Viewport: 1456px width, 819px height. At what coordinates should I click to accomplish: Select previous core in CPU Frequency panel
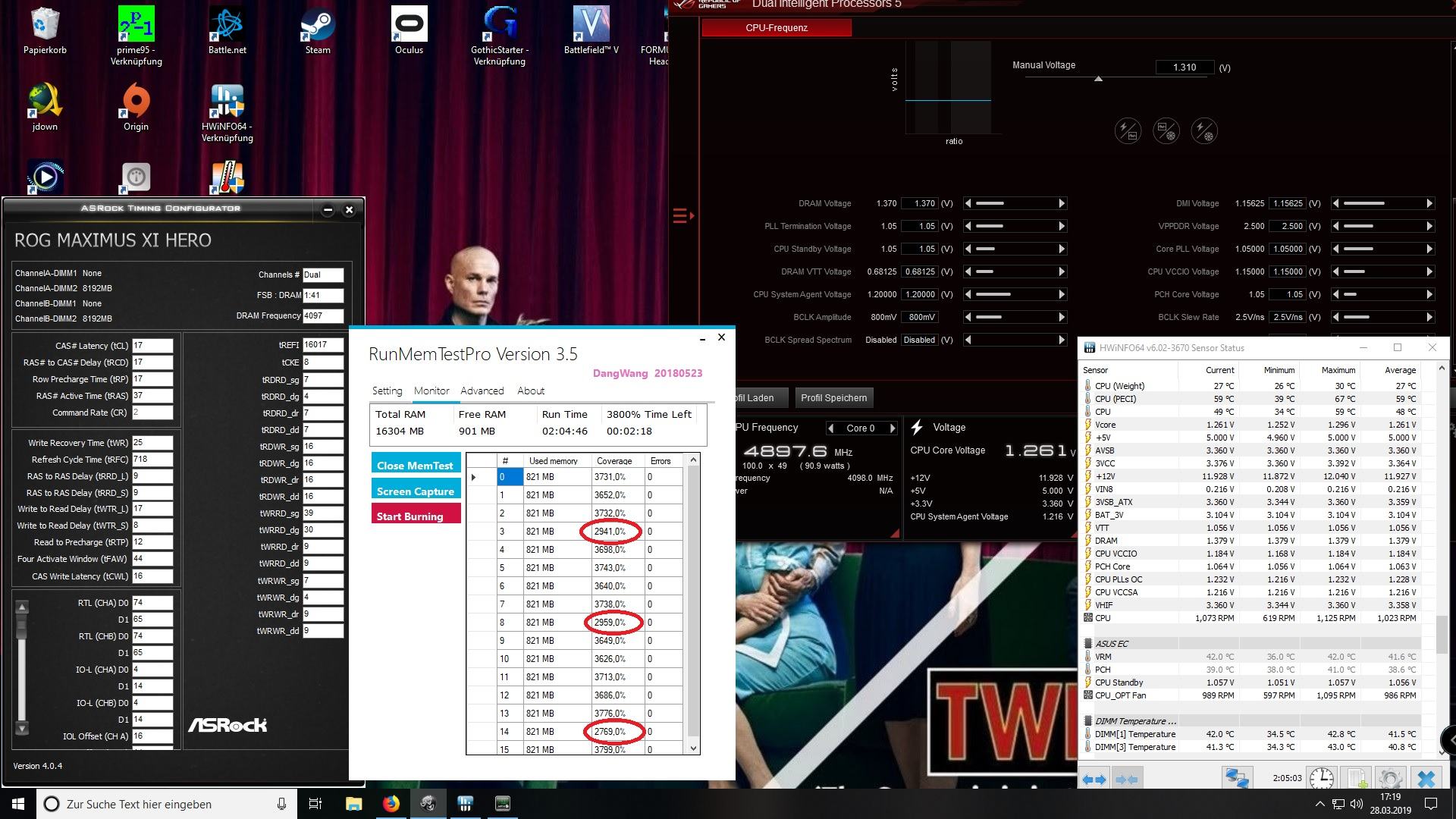(830, 428)
